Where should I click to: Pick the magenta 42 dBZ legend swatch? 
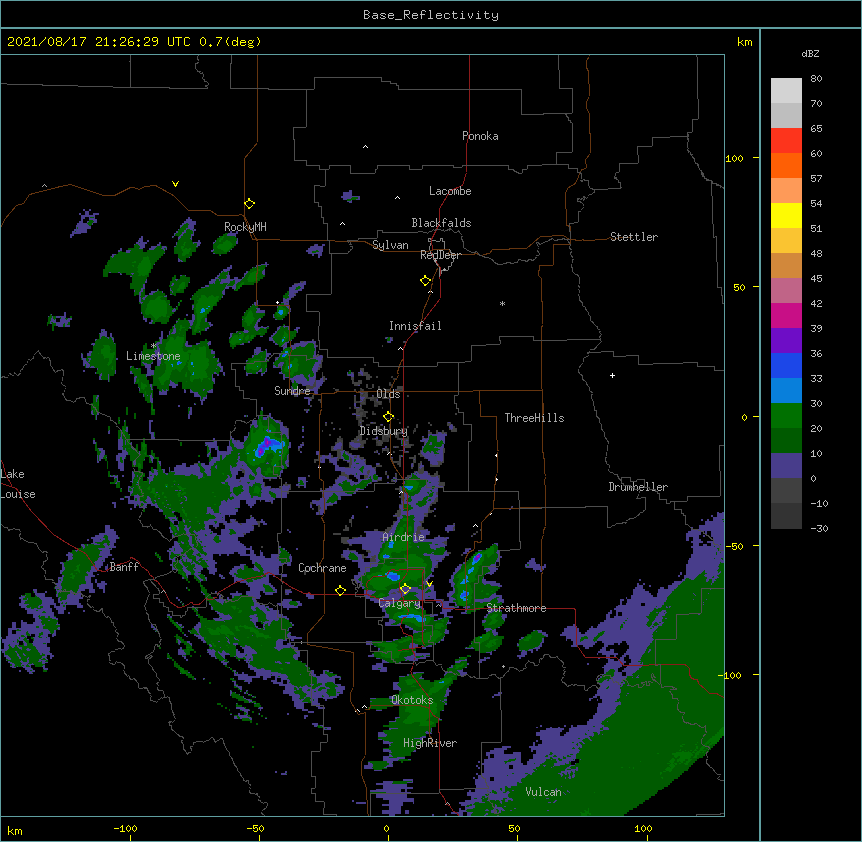(x=786, y=315)
